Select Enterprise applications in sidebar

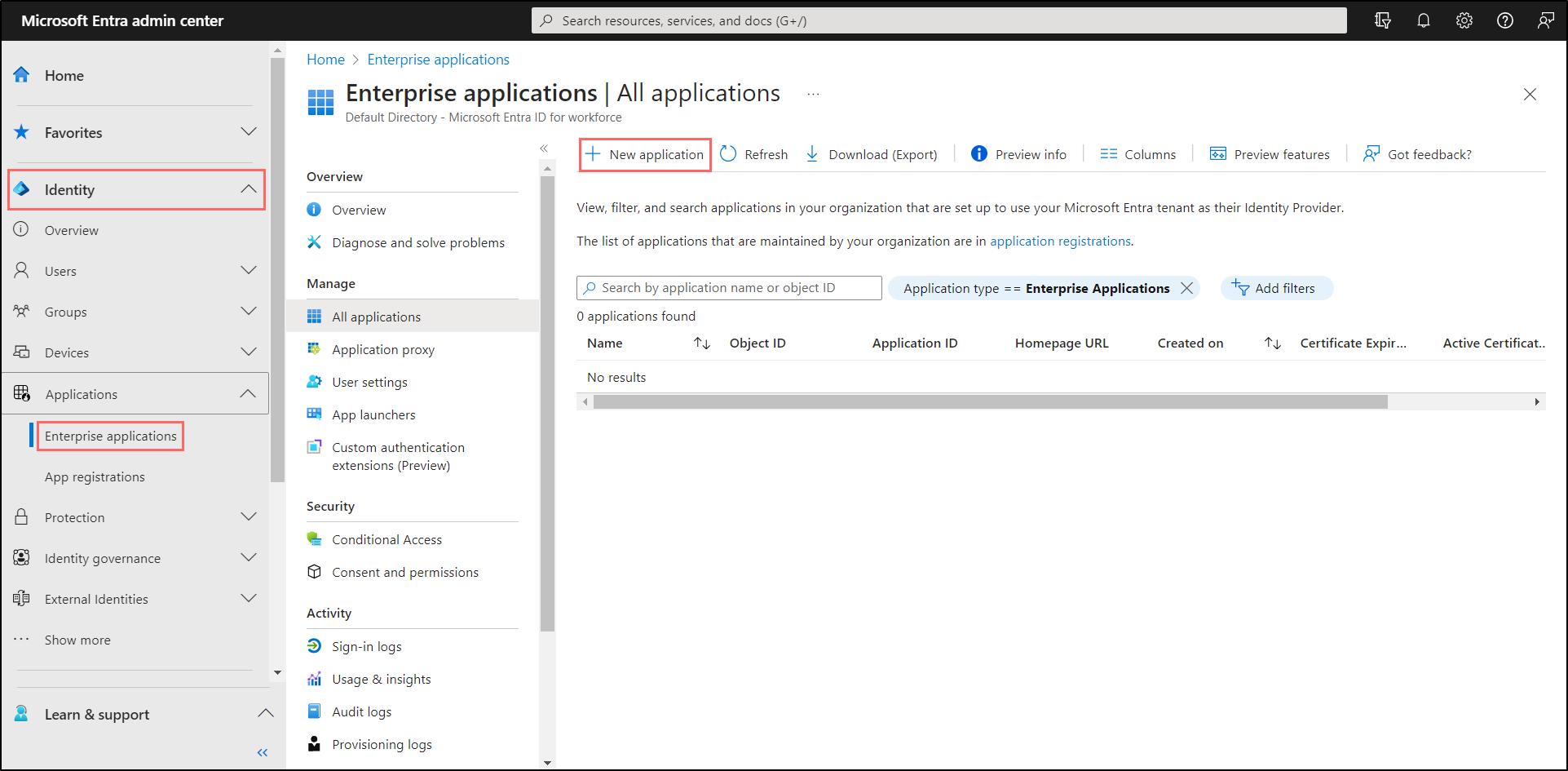tap(111, 436)
